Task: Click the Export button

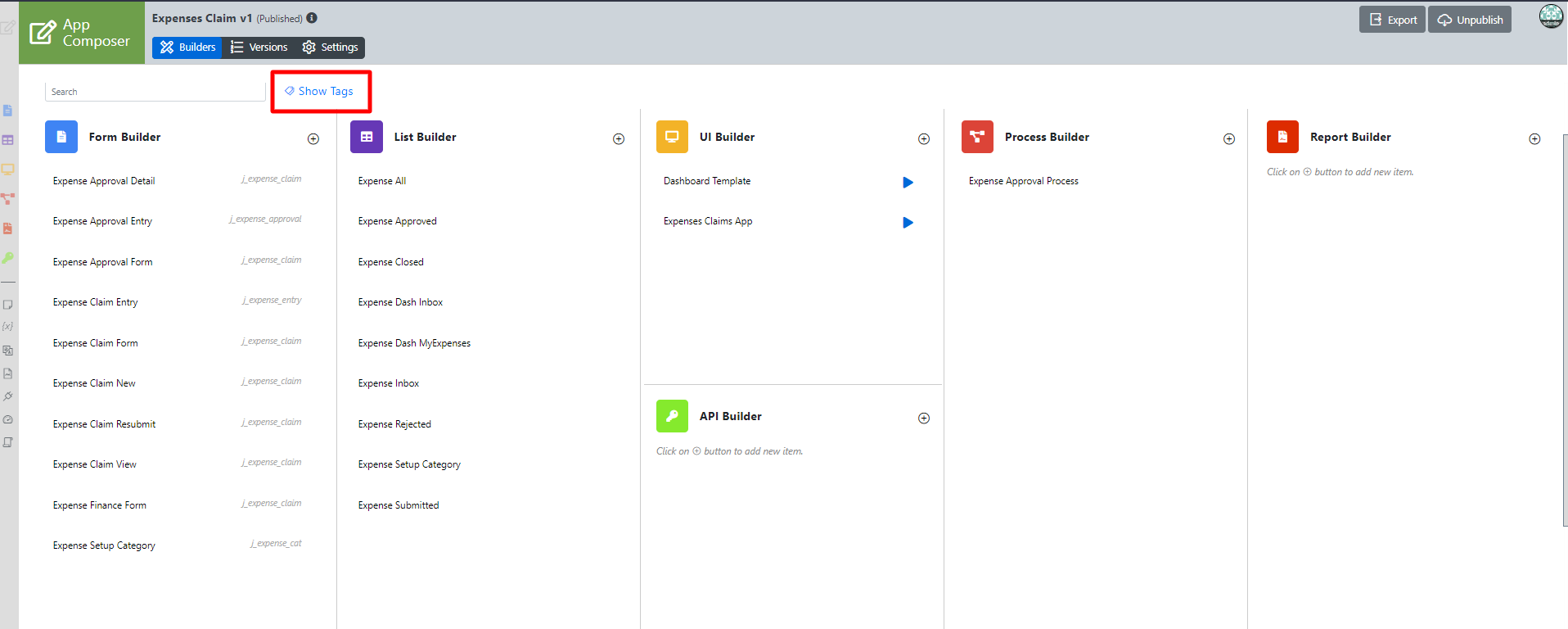Action: [x=1392, y=20]
